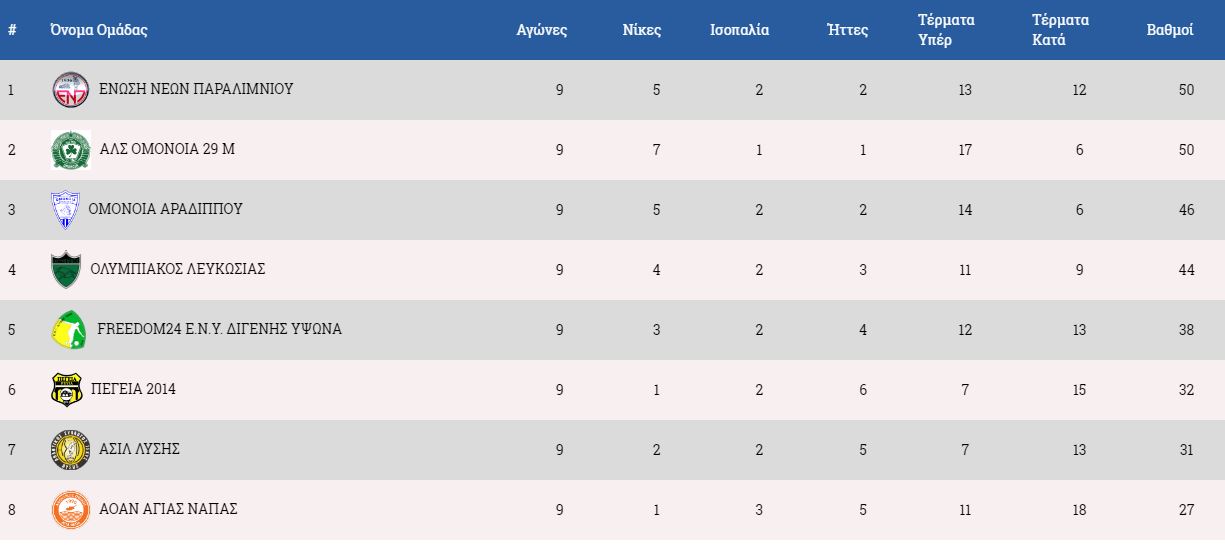This screenshot has width=1225, height=546.
Task: Click the ΔΙΓΕΝΗΣ ΥΨΩΝΑ yellow-green logo
Action: 68,330
